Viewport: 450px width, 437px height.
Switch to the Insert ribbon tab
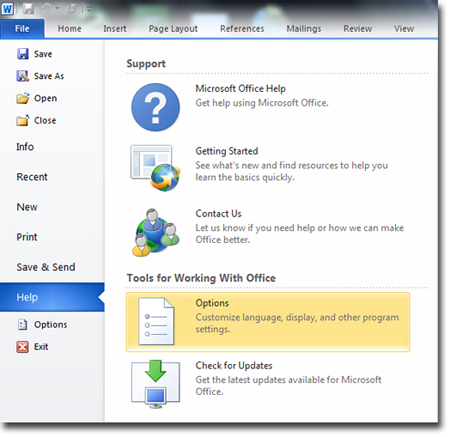tap(115, 29)
